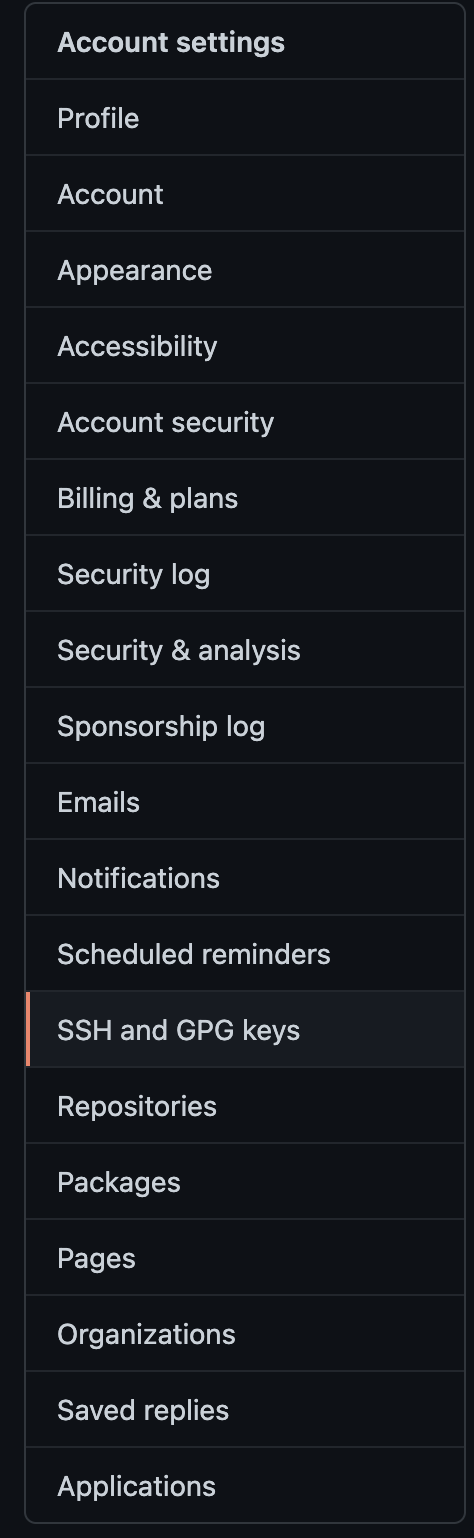Open Repositories settings
This screenshot has width=474, height=1538.
[x=245, y=1106]
